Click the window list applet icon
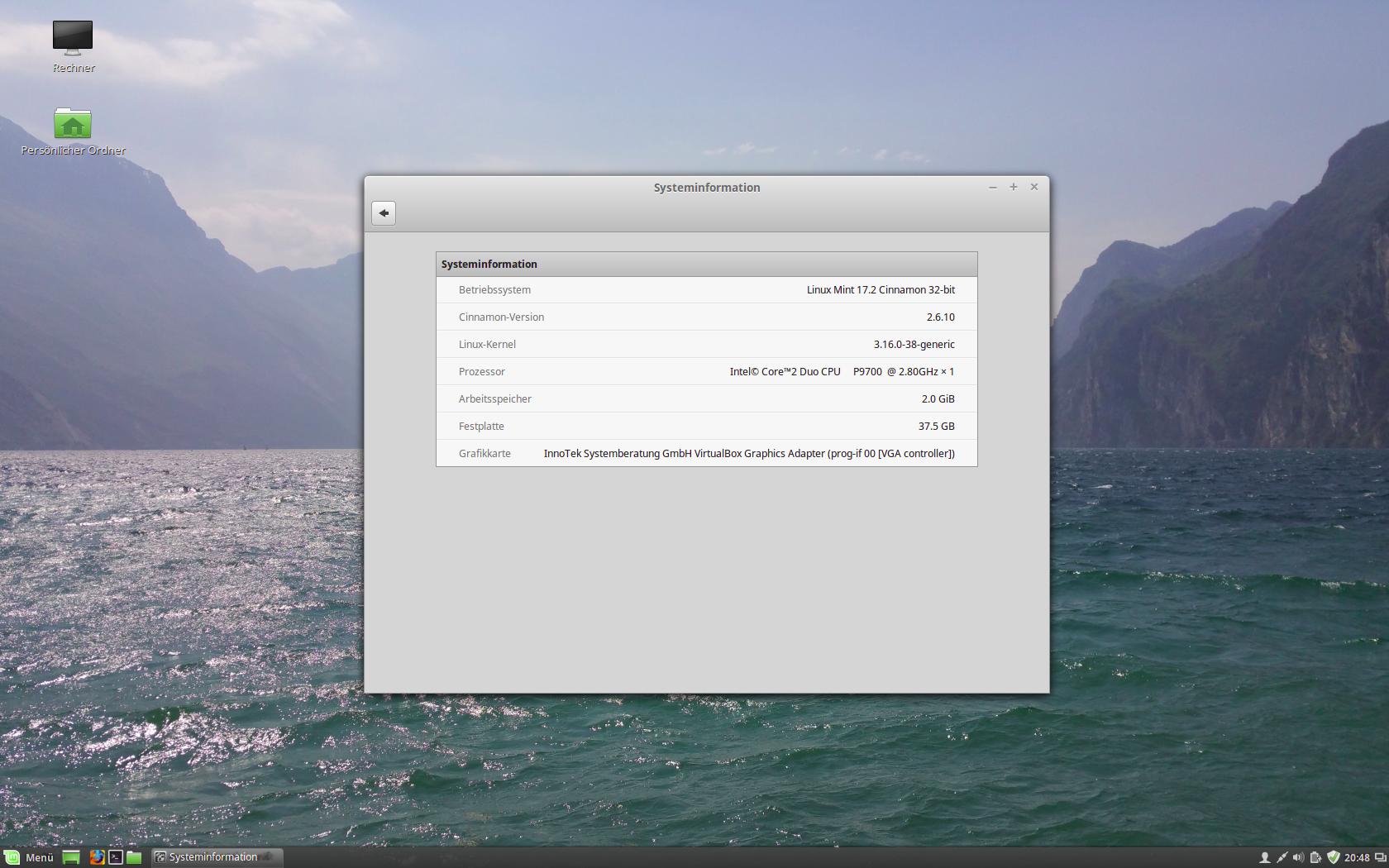Image resolution: width=1389 pixels, height=868 pixels. click(x=1379, y=857)
